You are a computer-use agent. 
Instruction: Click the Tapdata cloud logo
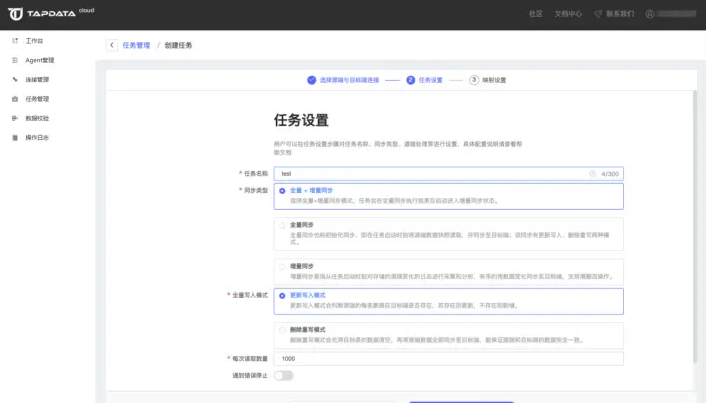coord(48,14)
